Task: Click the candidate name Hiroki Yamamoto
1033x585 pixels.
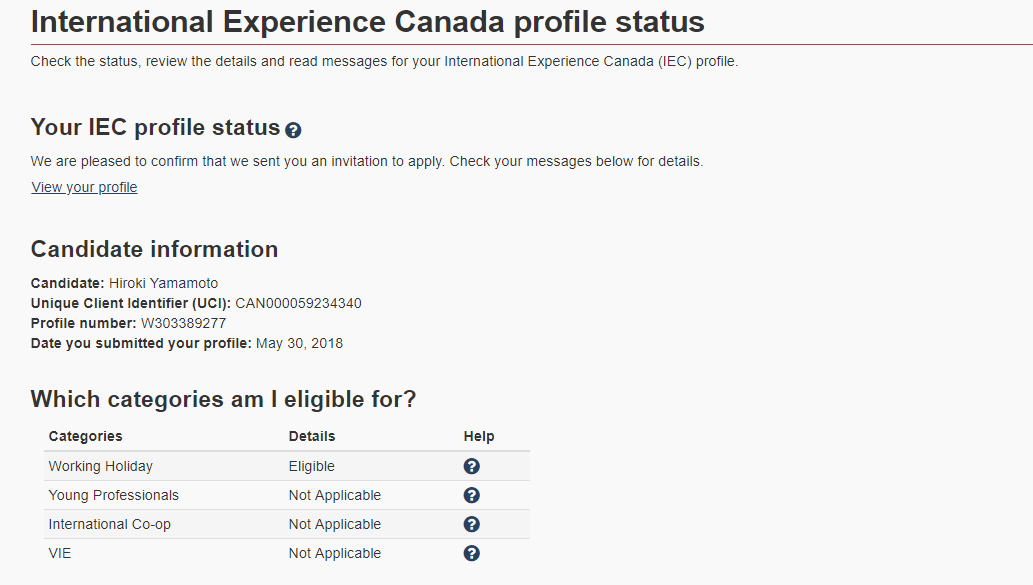Action: [163, 283]
